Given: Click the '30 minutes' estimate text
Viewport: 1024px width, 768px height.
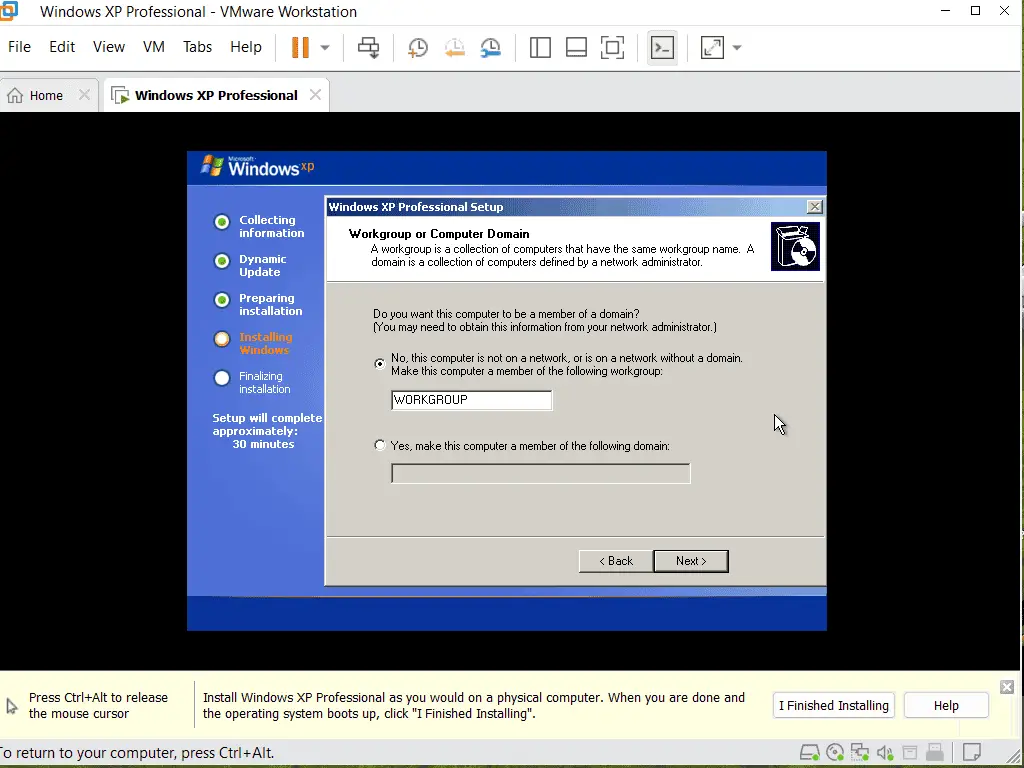Looking at the screenshot, I should pos(263,444).
